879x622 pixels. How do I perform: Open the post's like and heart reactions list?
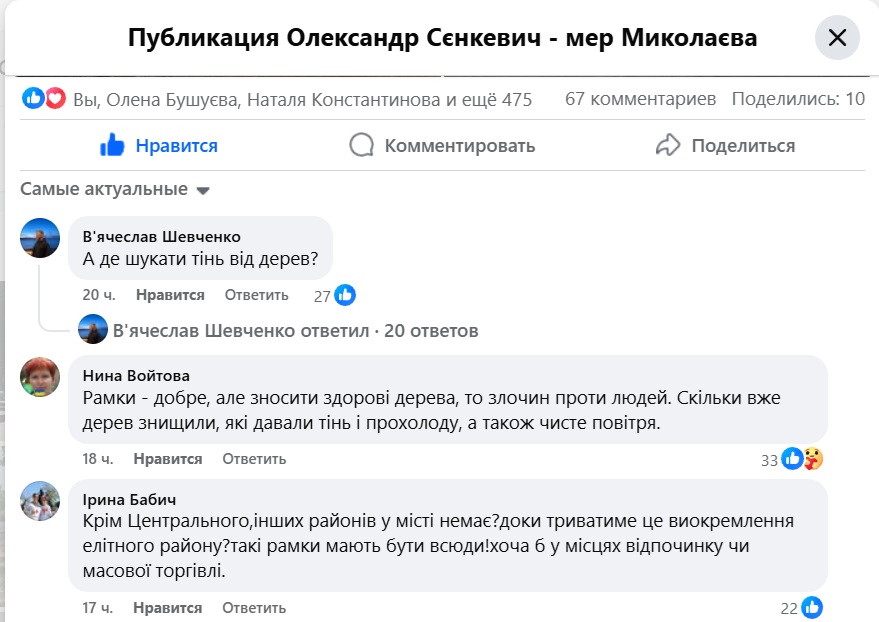click(x=44, y=99)
